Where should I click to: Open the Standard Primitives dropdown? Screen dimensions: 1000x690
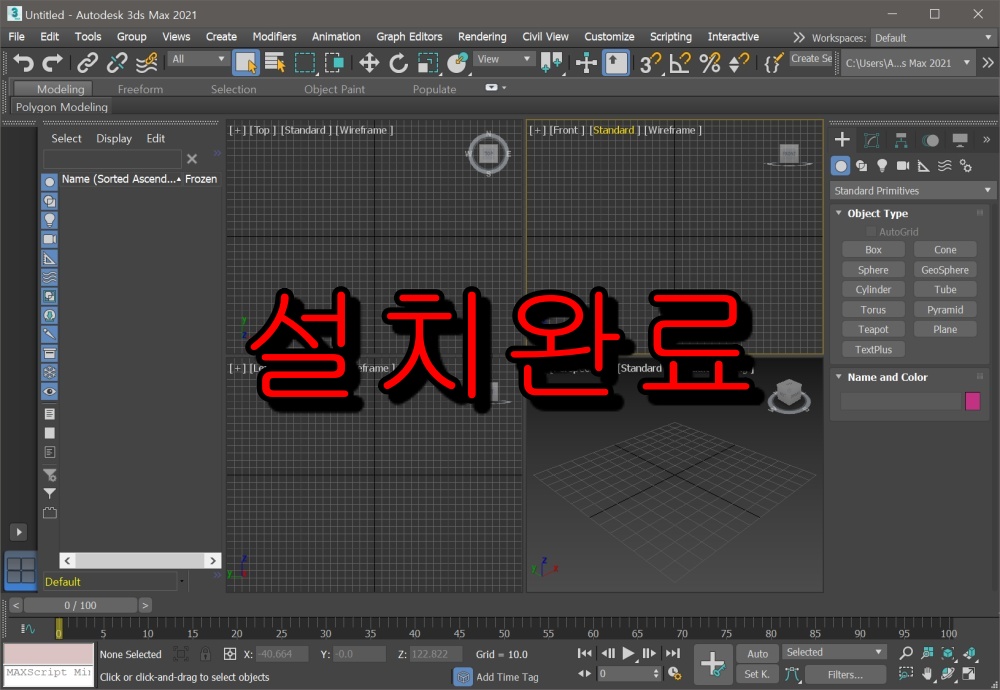point(910,190)
